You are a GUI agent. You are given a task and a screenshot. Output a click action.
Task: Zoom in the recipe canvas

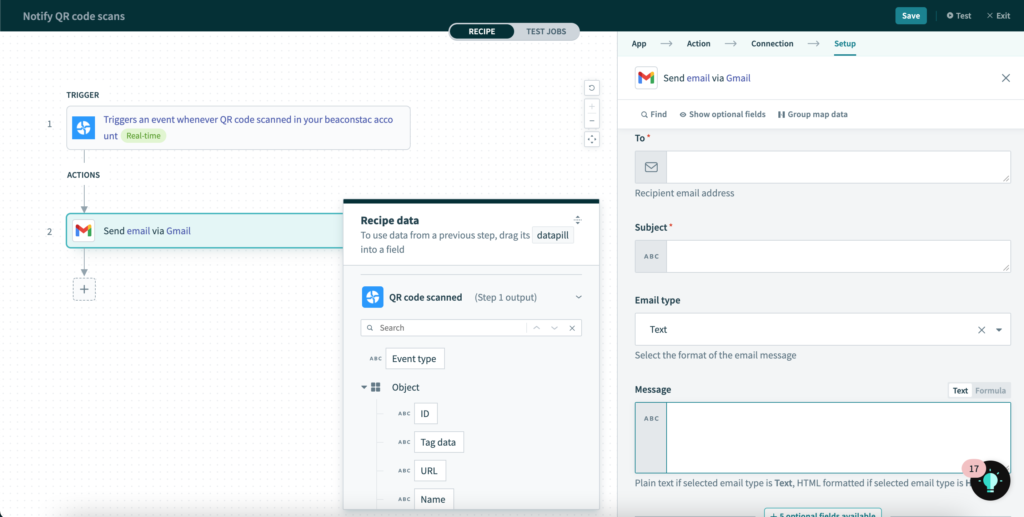(592, 106)
